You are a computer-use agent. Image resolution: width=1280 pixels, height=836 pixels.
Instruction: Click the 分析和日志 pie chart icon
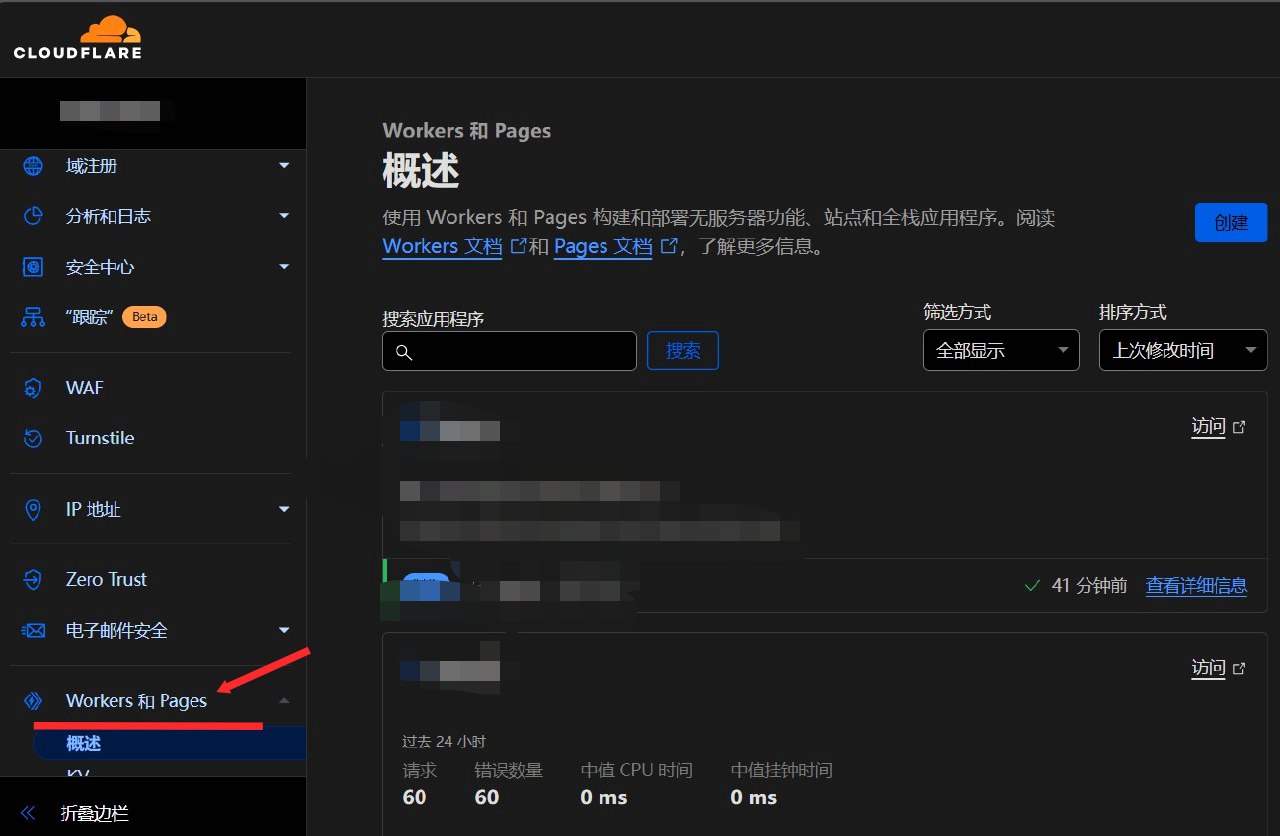33,216
